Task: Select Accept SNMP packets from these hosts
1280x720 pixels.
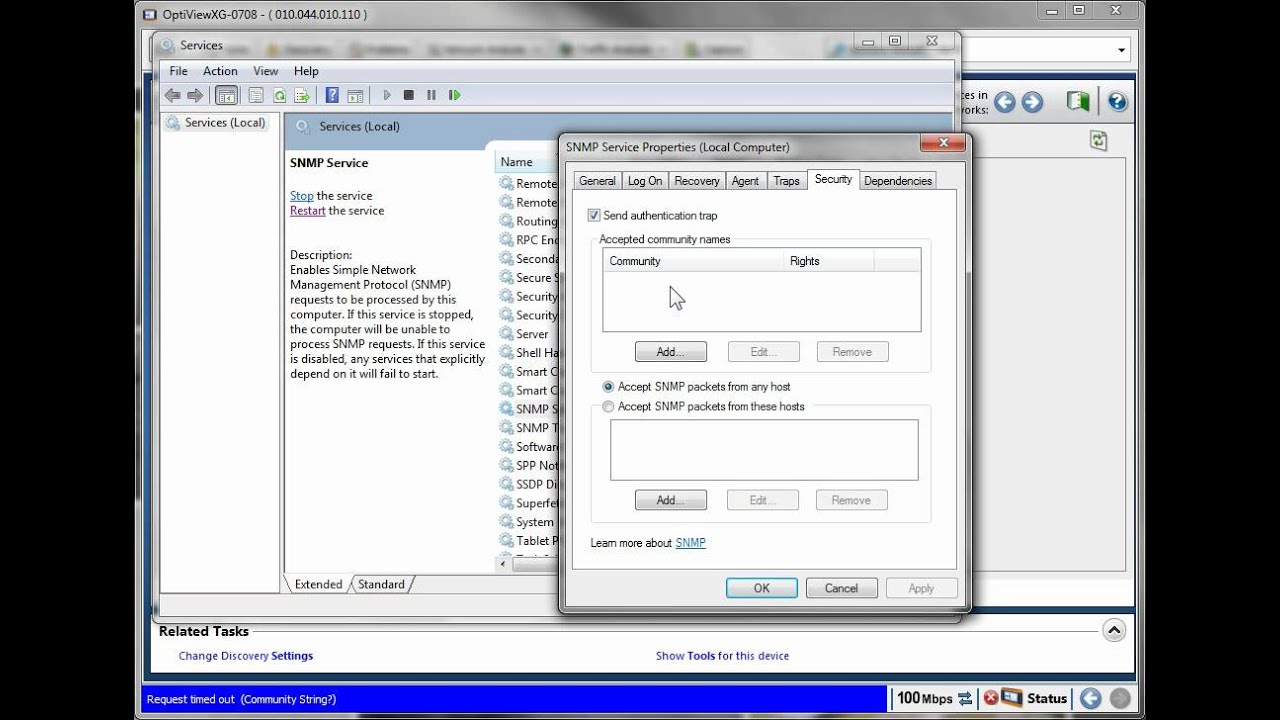Action: (x=608, y=406)
